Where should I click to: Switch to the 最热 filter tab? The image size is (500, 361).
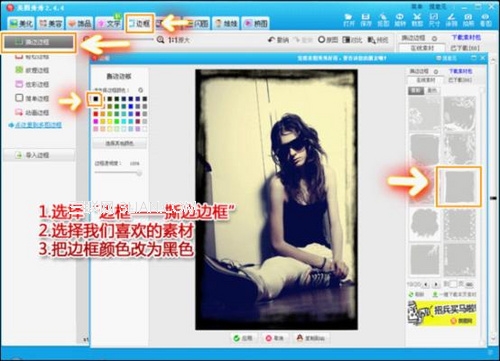click(432, 91)
